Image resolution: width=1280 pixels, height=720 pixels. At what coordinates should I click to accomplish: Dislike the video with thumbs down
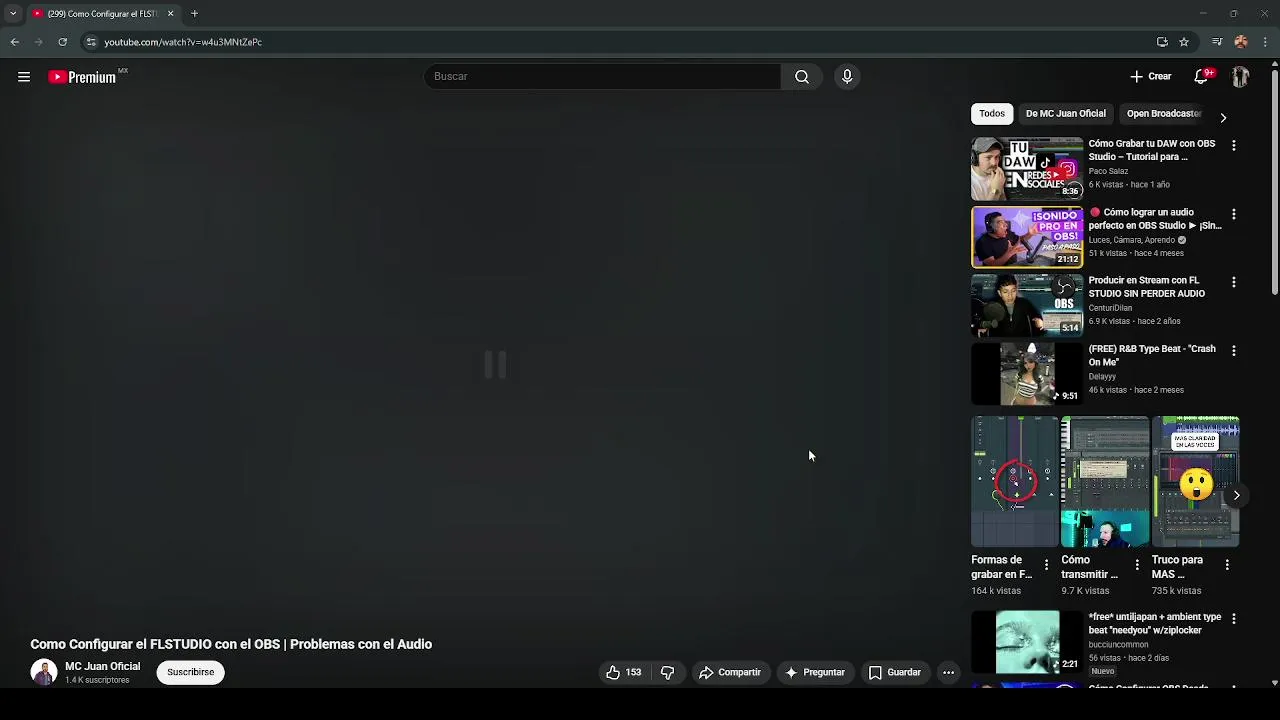coord(667,673)
